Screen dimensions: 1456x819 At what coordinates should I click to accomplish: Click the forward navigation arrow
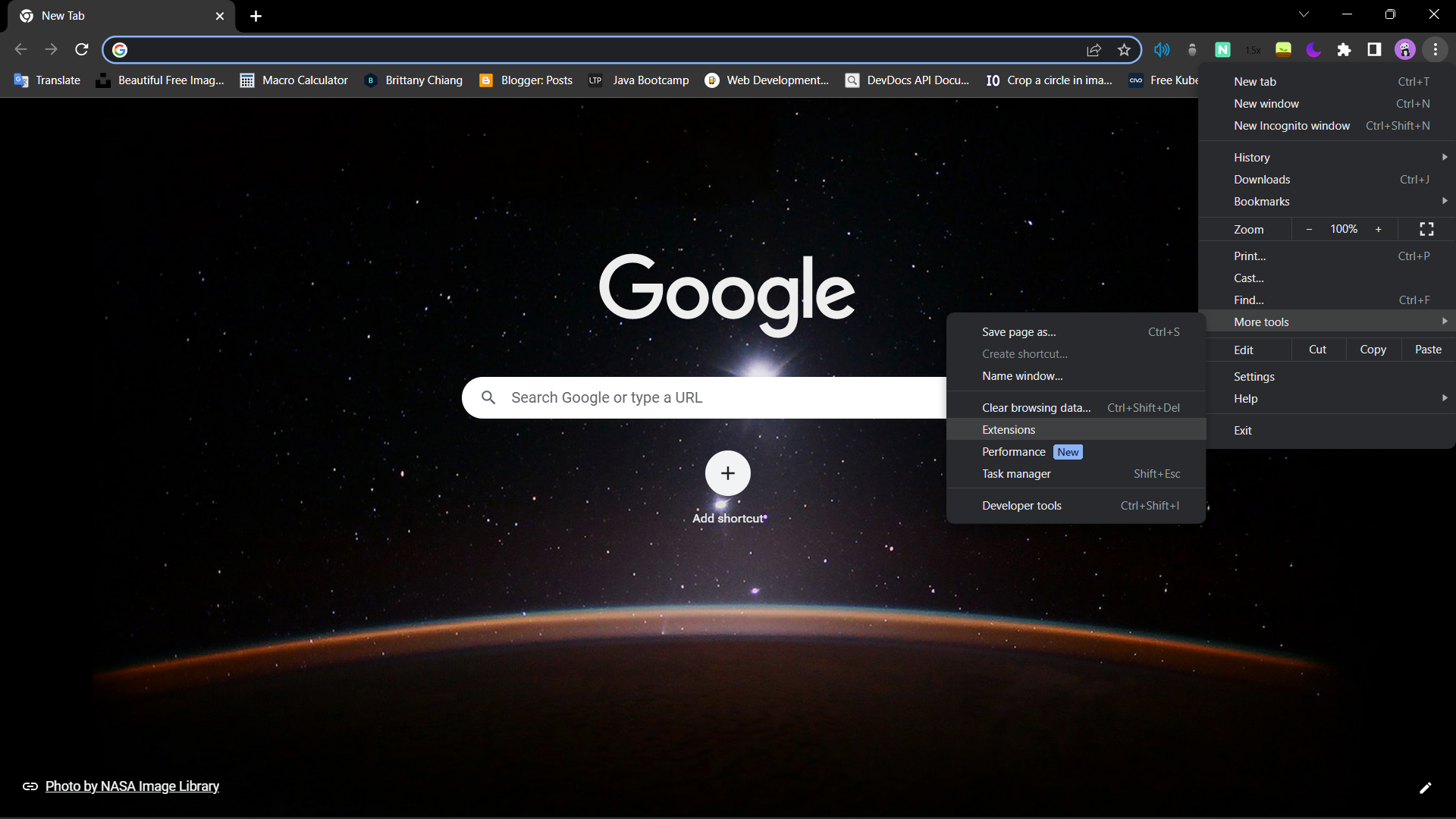[51, 50]
